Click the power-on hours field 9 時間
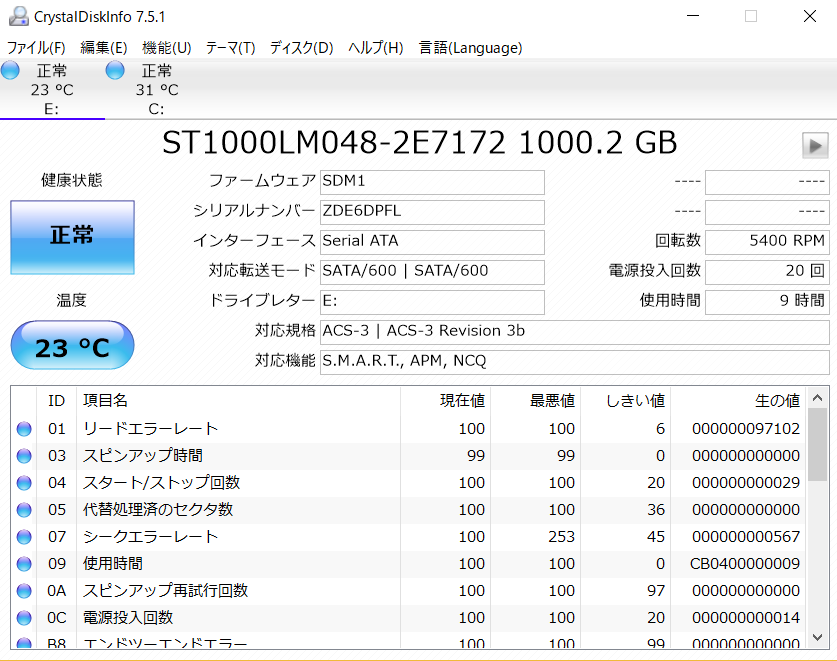This screenshot has width=837, height=661. [x=767, y=302]
